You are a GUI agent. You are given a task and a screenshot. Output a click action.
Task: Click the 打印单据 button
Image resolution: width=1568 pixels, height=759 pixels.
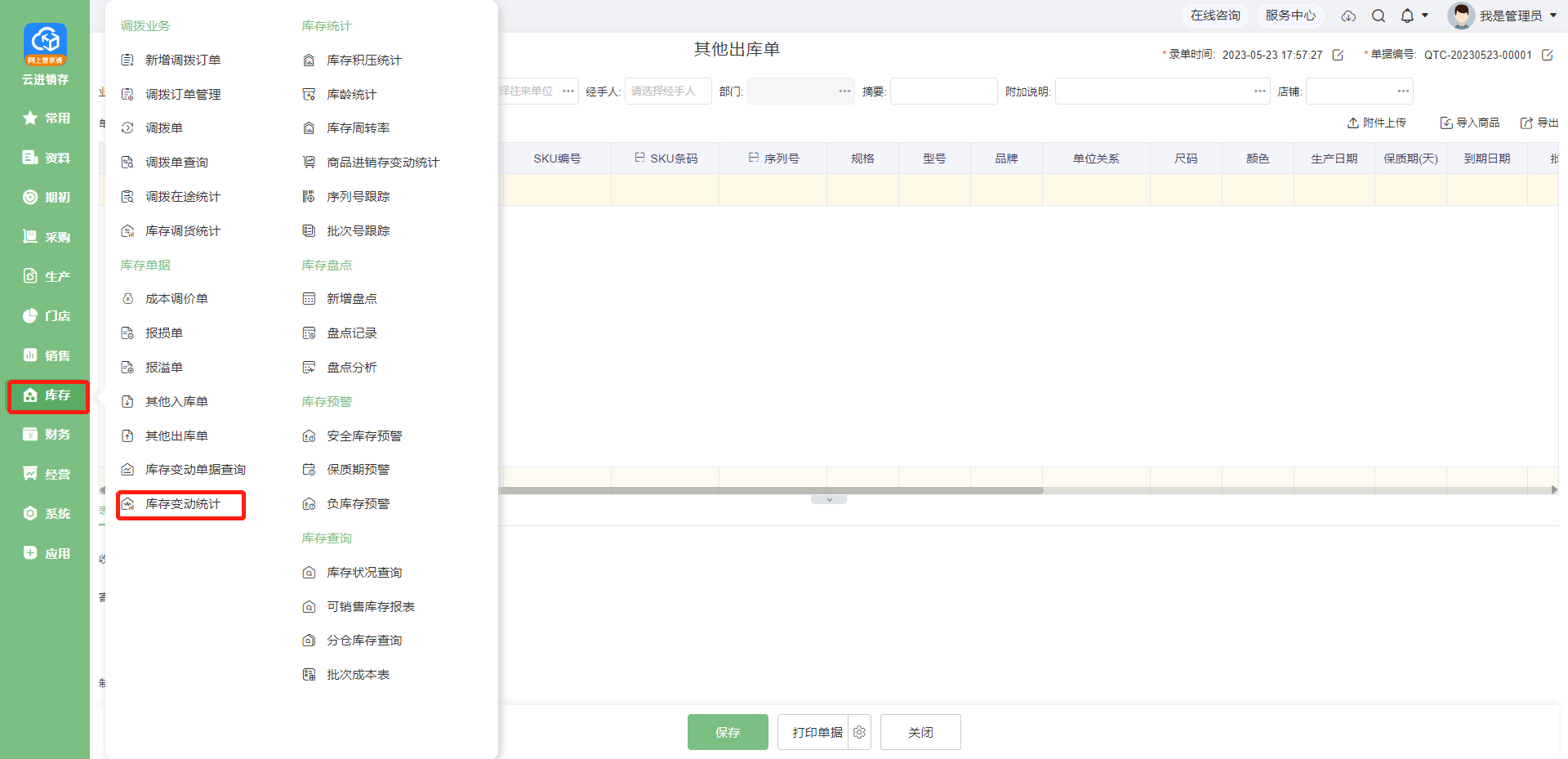tap(813, 732)
